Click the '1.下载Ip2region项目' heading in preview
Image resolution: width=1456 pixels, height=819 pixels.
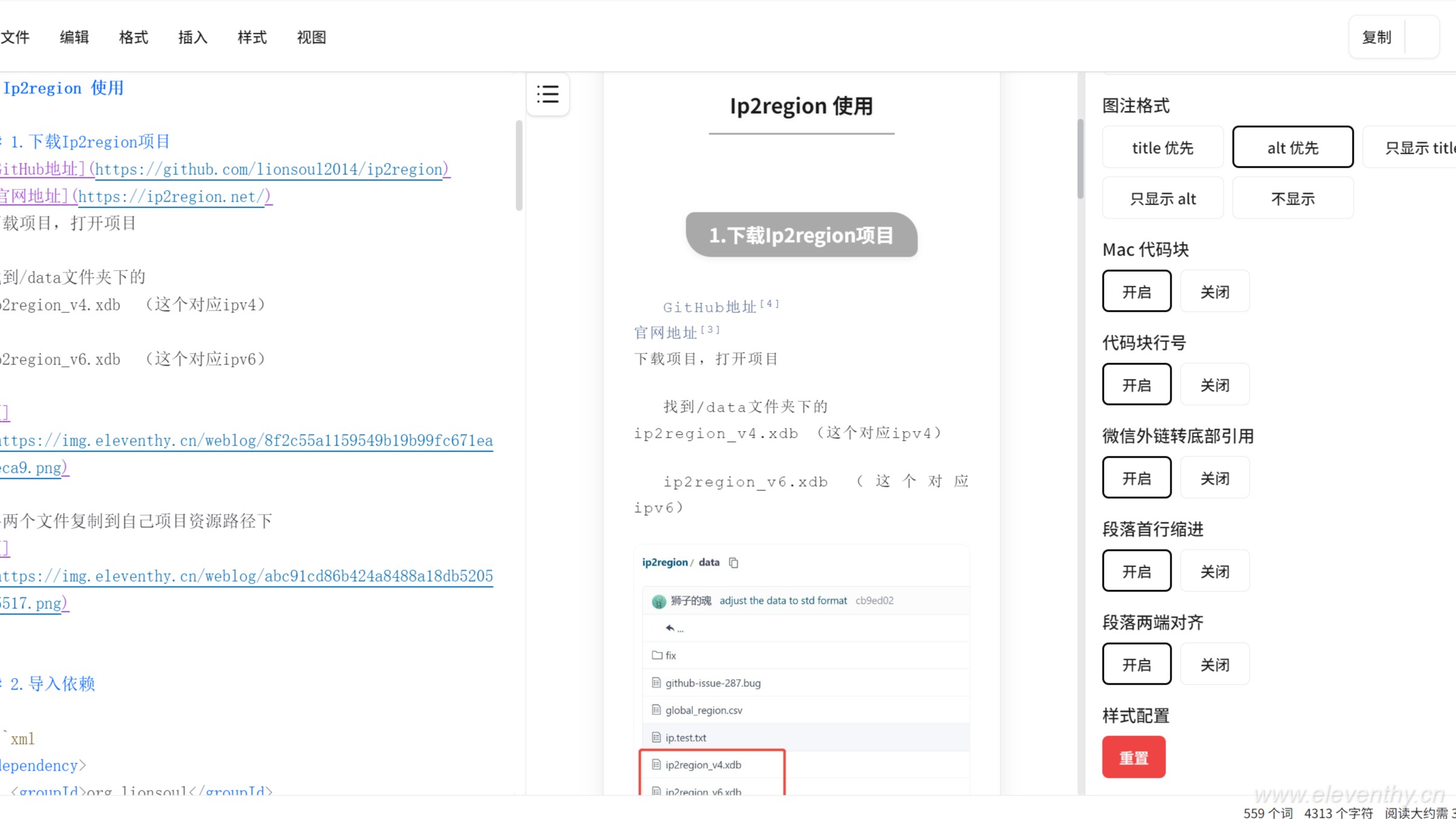801,235
